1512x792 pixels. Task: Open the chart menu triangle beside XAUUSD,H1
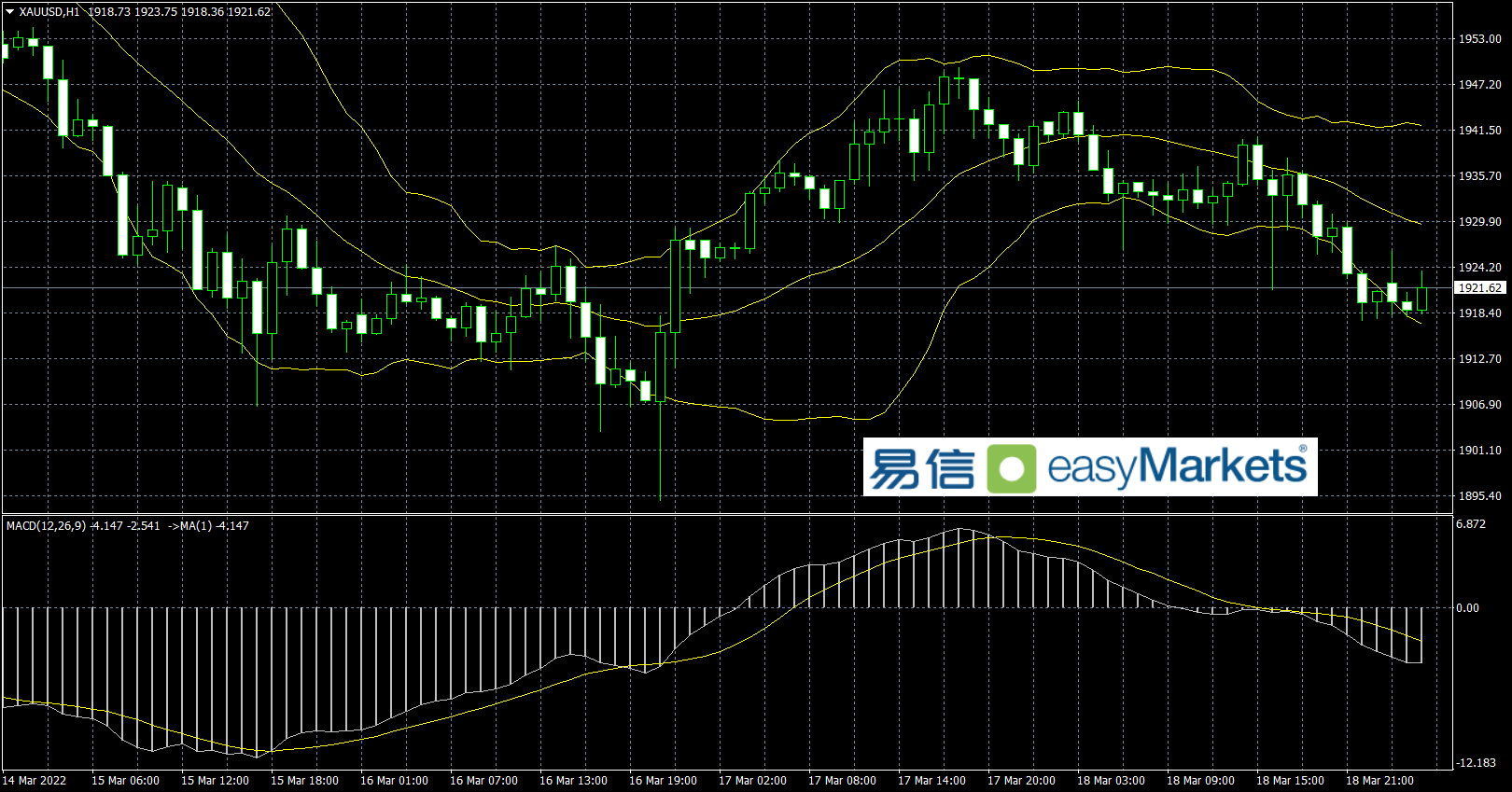click(10, 12)
